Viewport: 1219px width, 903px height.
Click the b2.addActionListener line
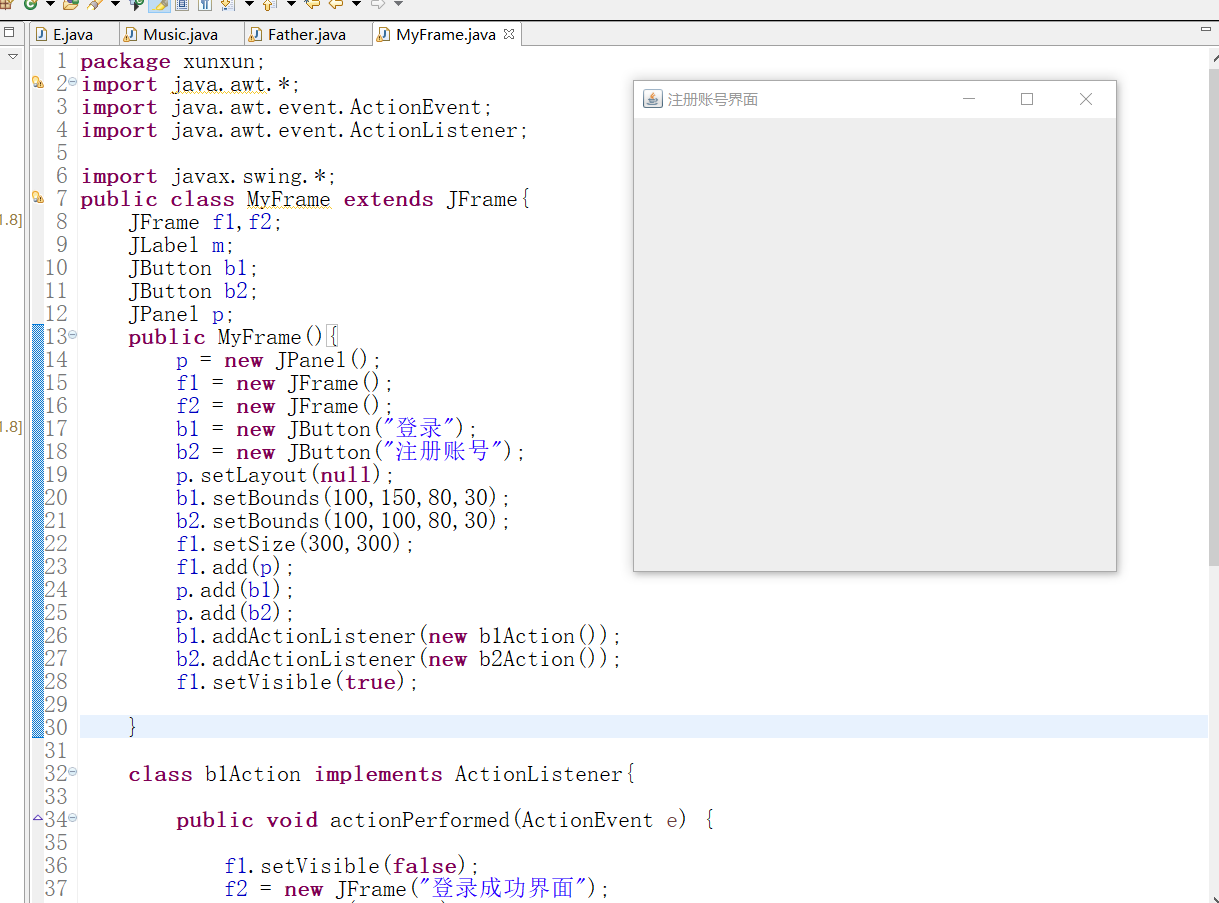(399, 659)
